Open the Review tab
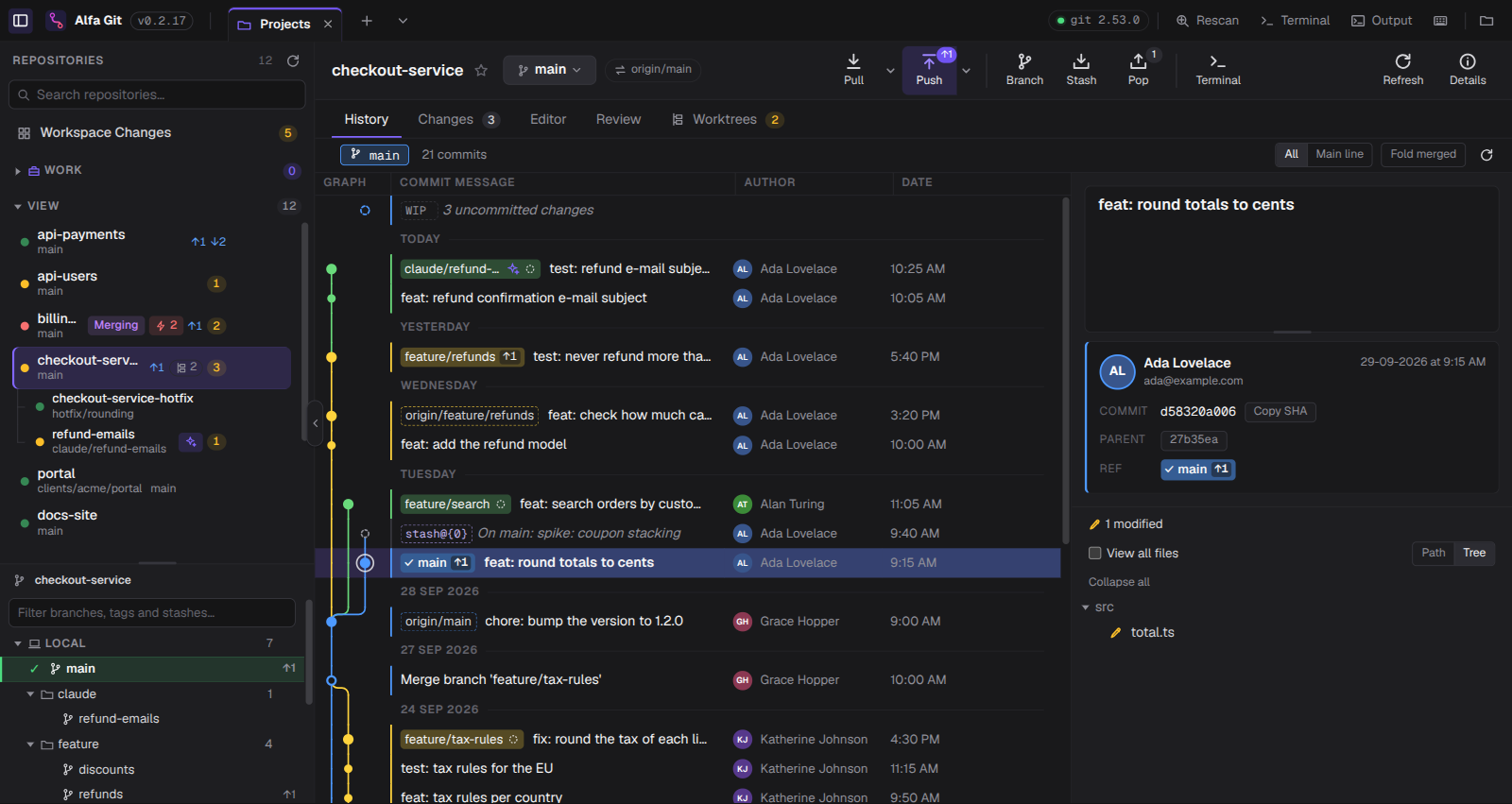1512x804 pixels. point(618,120)
